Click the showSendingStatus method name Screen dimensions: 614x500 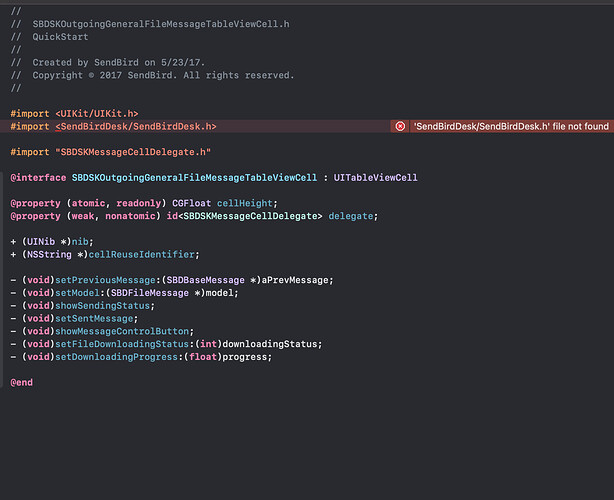click(103, 306)
